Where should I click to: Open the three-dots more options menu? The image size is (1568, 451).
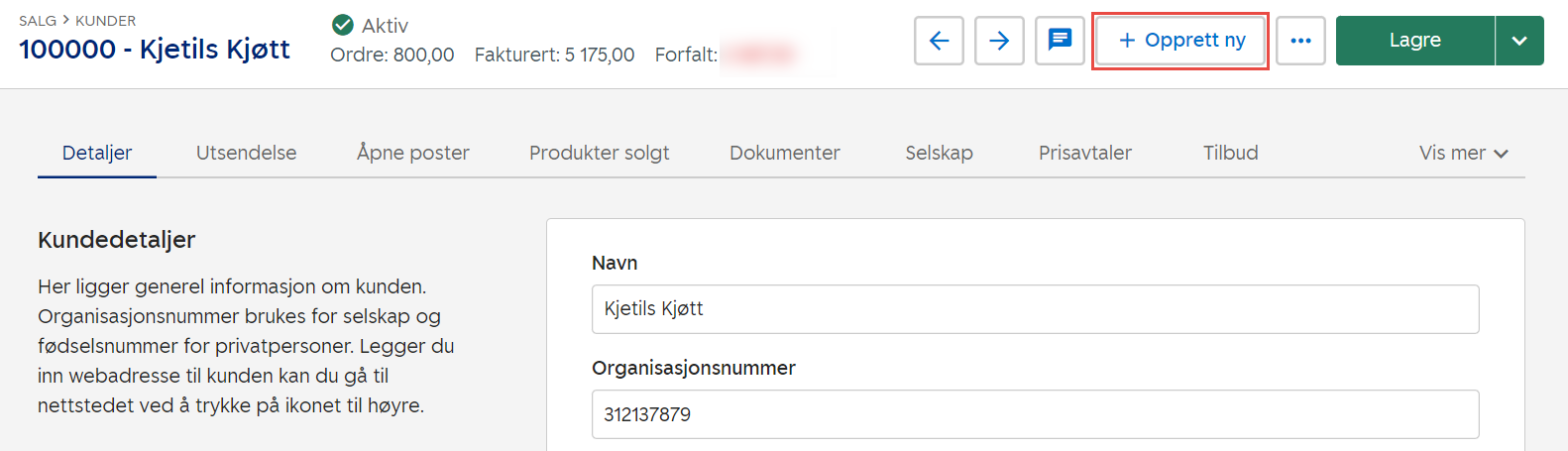[1300, 41]
